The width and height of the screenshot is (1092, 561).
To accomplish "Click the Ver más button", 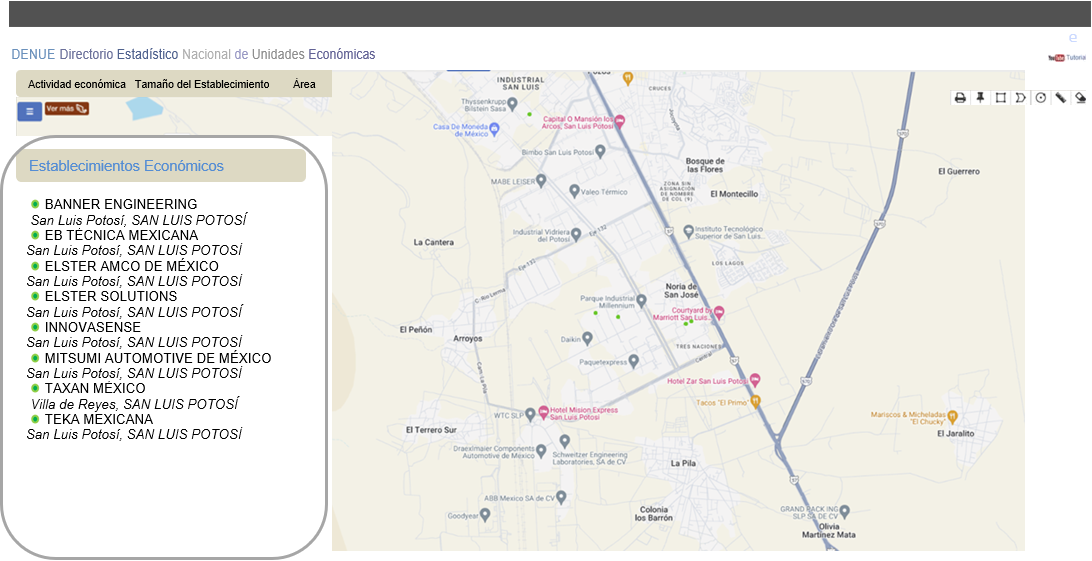I will (67, 109).
